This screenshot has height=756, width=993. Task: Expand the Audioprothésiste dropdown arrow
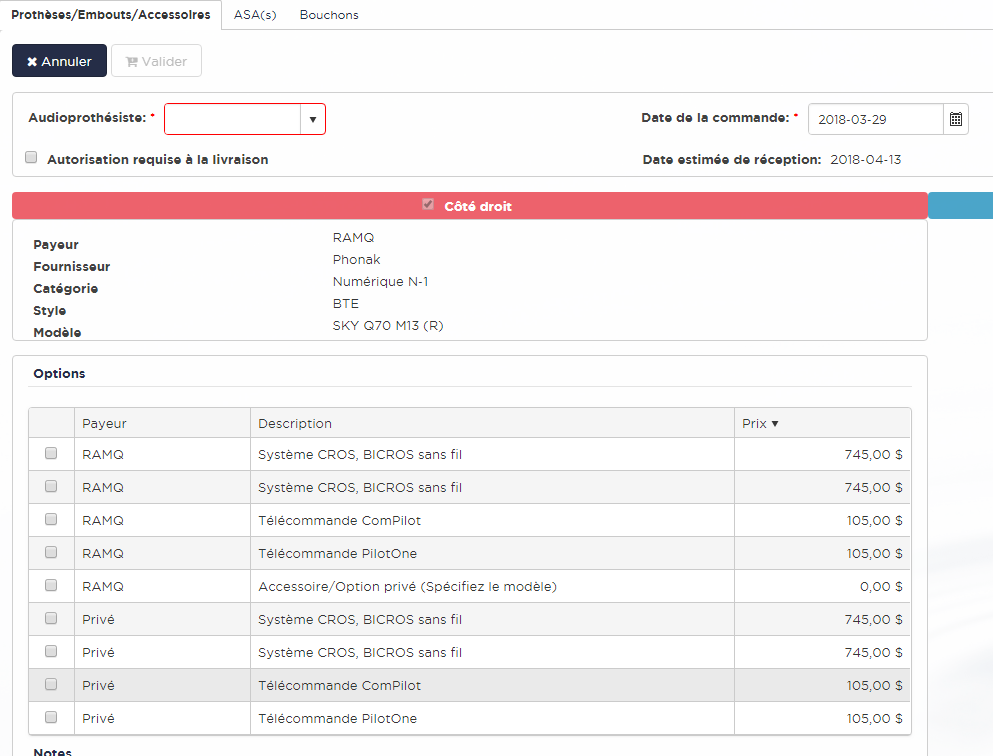(312, 119)
